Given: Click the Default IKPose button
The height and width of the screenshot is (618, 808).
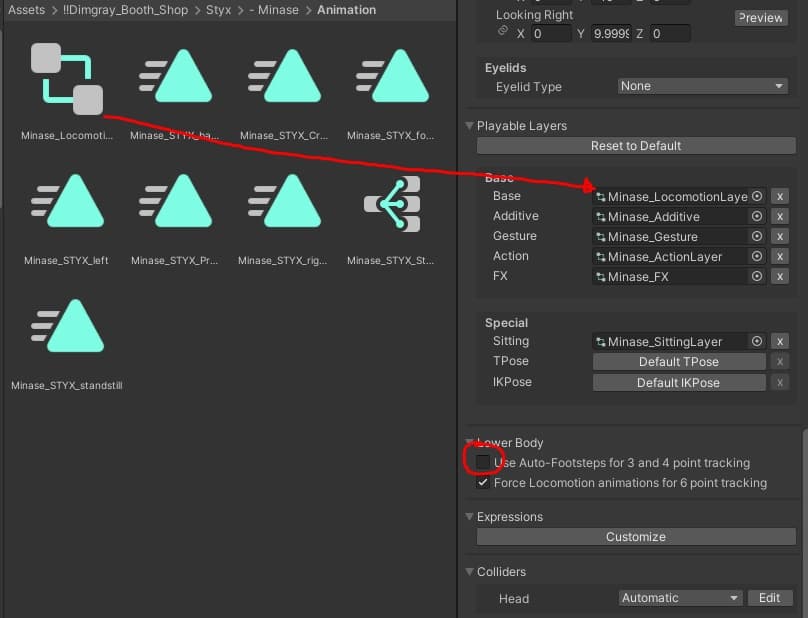Looking at the screenshot, I should tap(679, 383).
